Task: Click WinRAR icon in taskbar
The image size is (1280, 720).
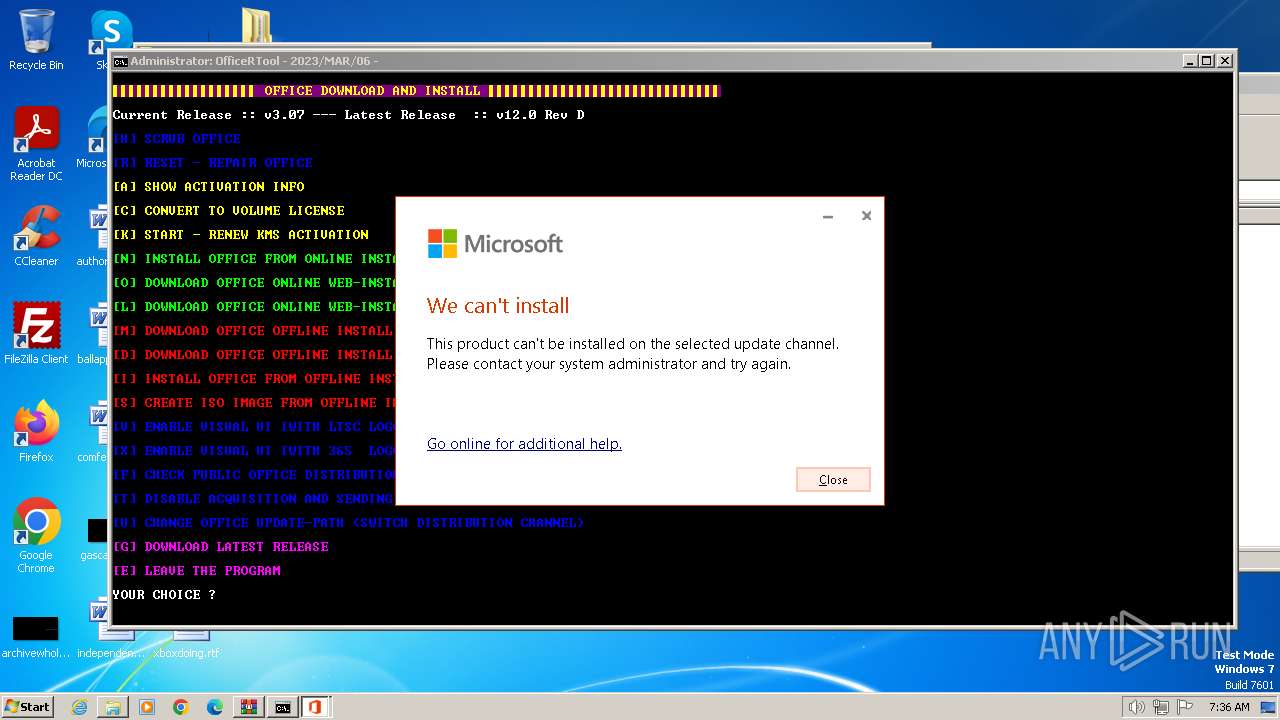Action: [x=249, y=707]
